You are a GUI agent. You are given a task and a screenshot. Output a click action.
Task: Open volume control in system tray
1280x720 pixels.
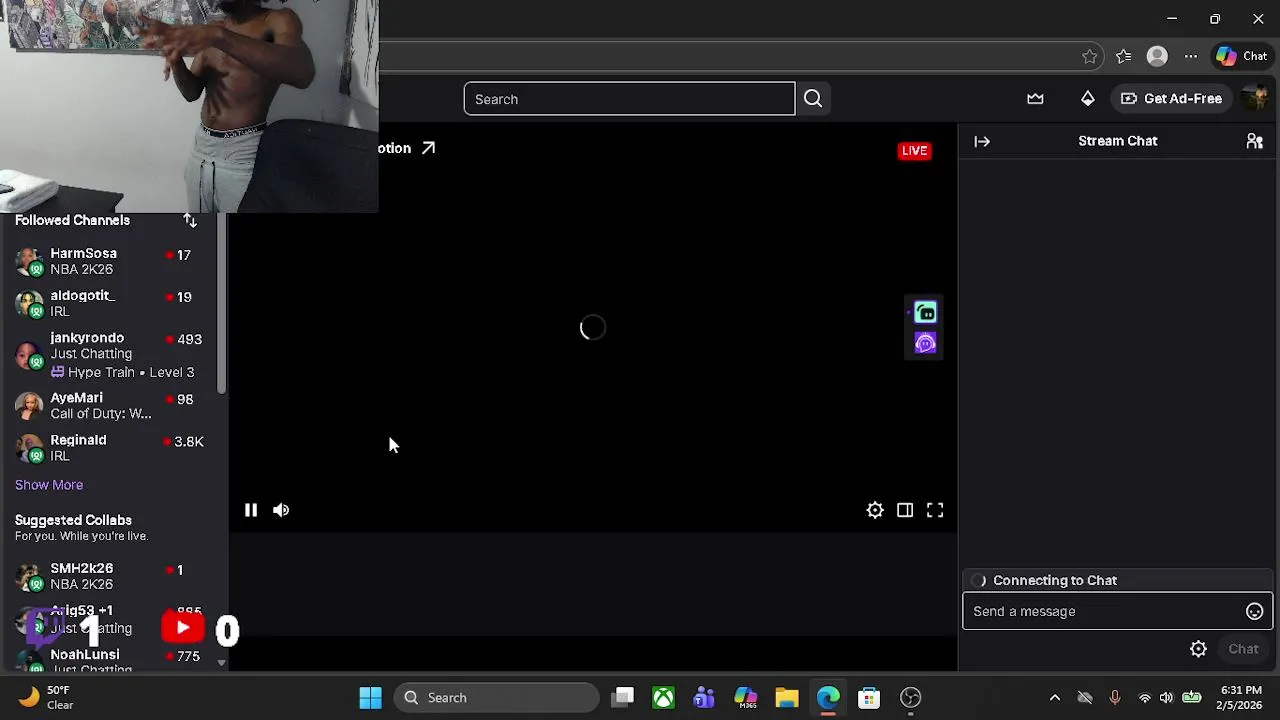click(x=1166, y=698)
